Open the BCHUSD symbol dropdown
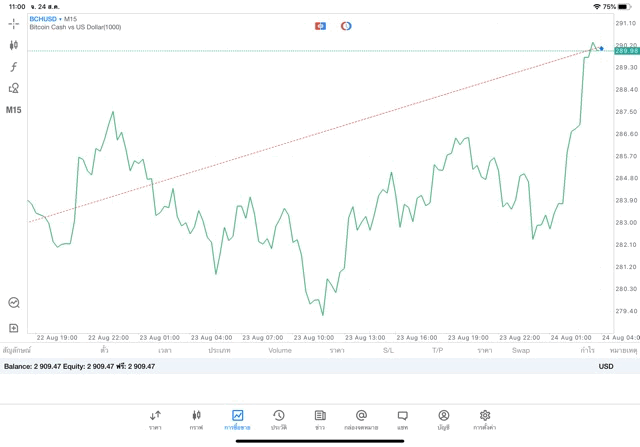Viewport: 640px width, 447px height. [46, 19]
